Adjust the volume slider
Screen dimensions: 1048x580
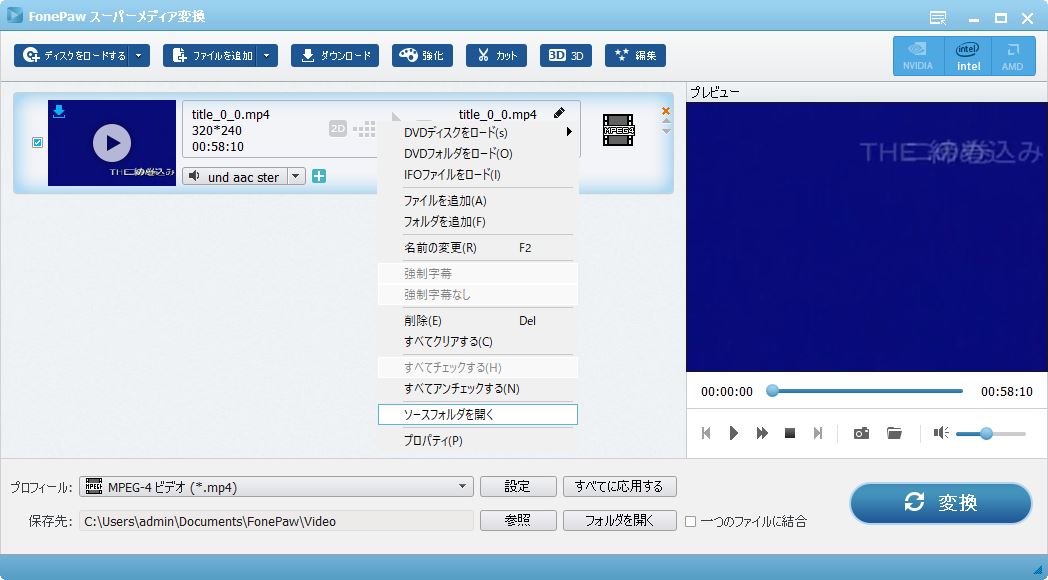(x=986, y=433)
